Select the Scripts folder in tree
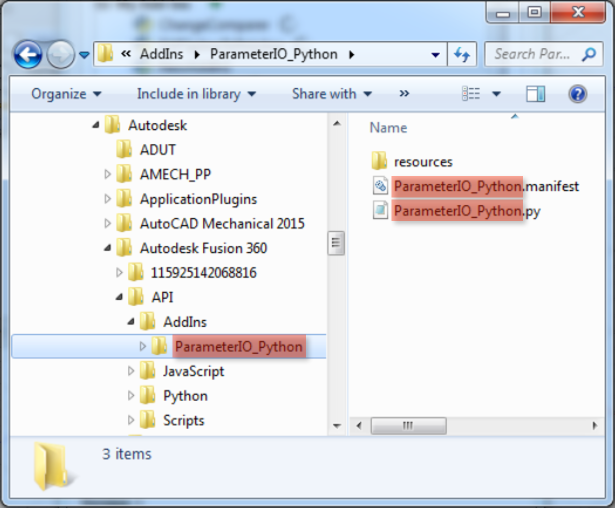This screenshot has height=508, width=615. point(183,420)
